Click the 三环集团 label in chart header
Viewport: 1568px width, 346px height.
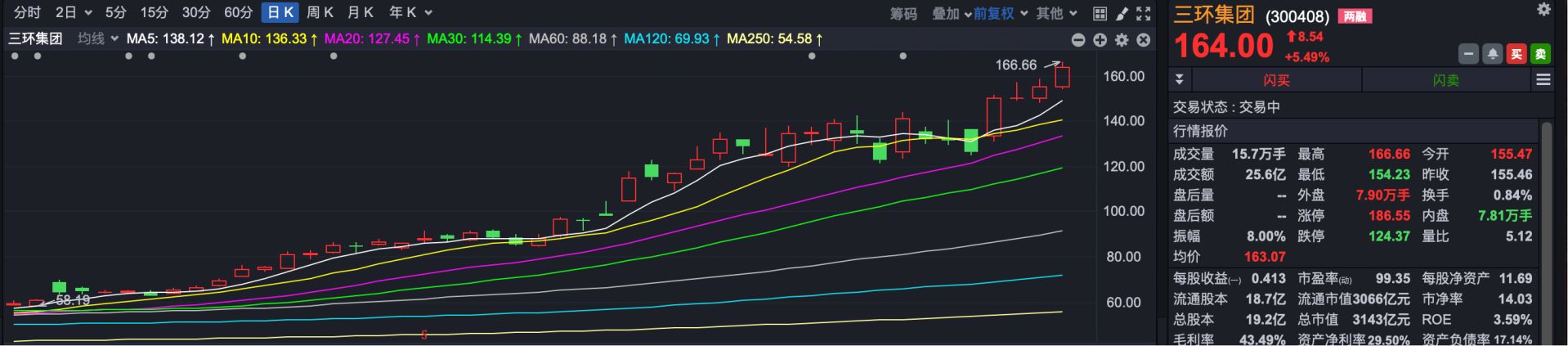[x=35, y=38]
